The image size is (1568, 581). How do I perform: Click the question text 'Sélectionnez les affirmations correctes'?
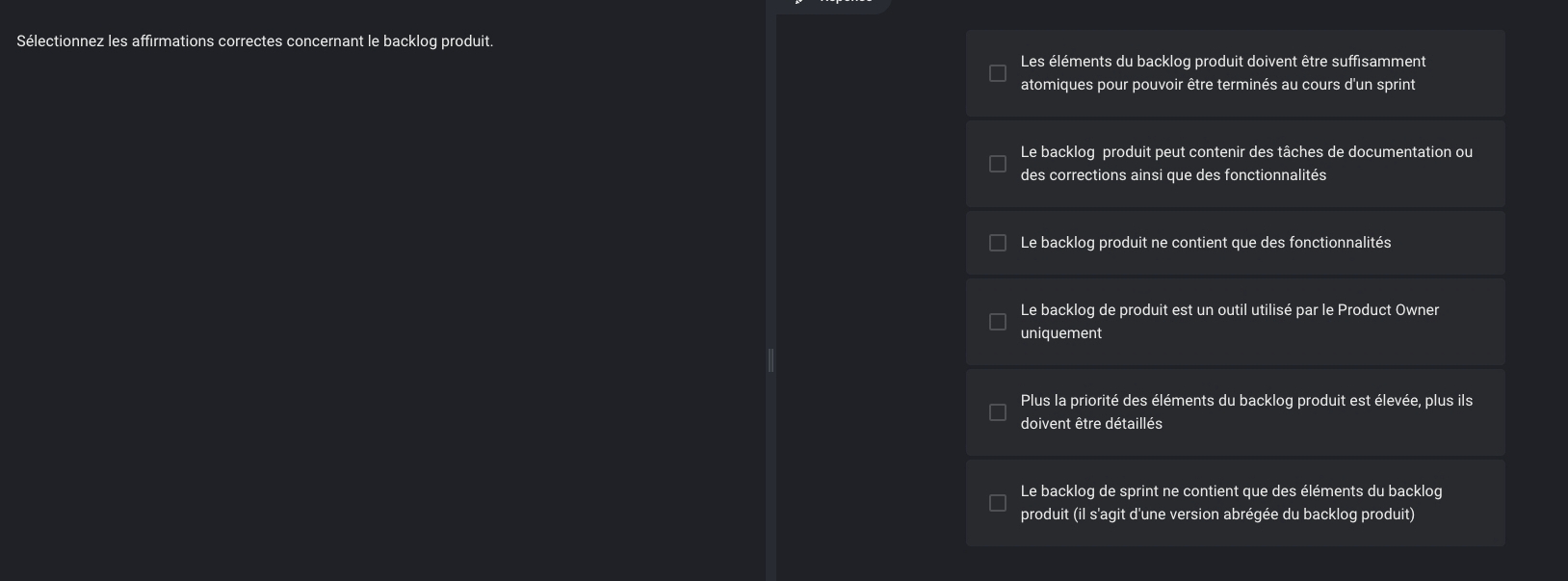tap(149, 41)
